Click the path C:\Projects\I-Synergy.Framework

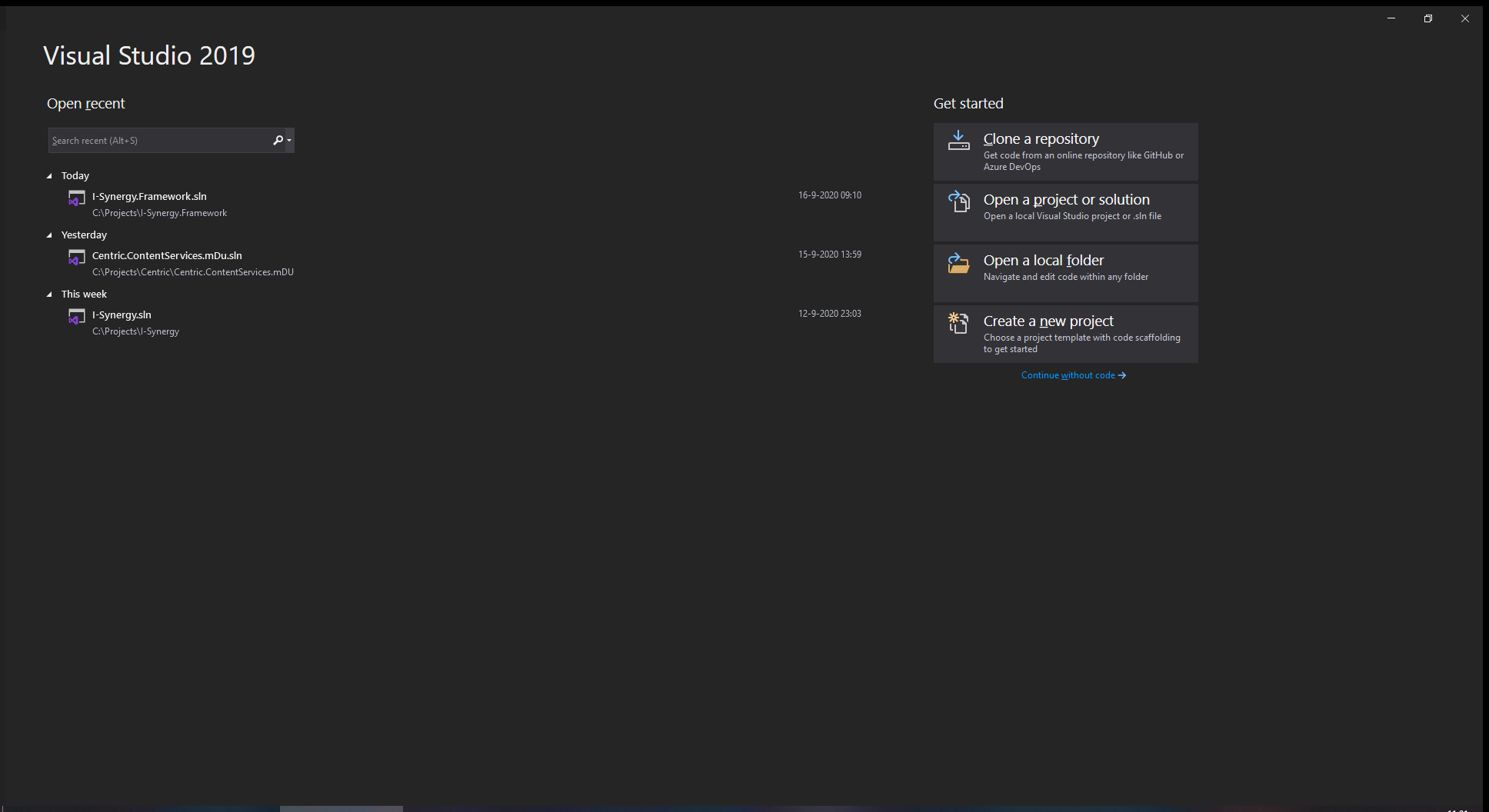[x=160, y=213]
